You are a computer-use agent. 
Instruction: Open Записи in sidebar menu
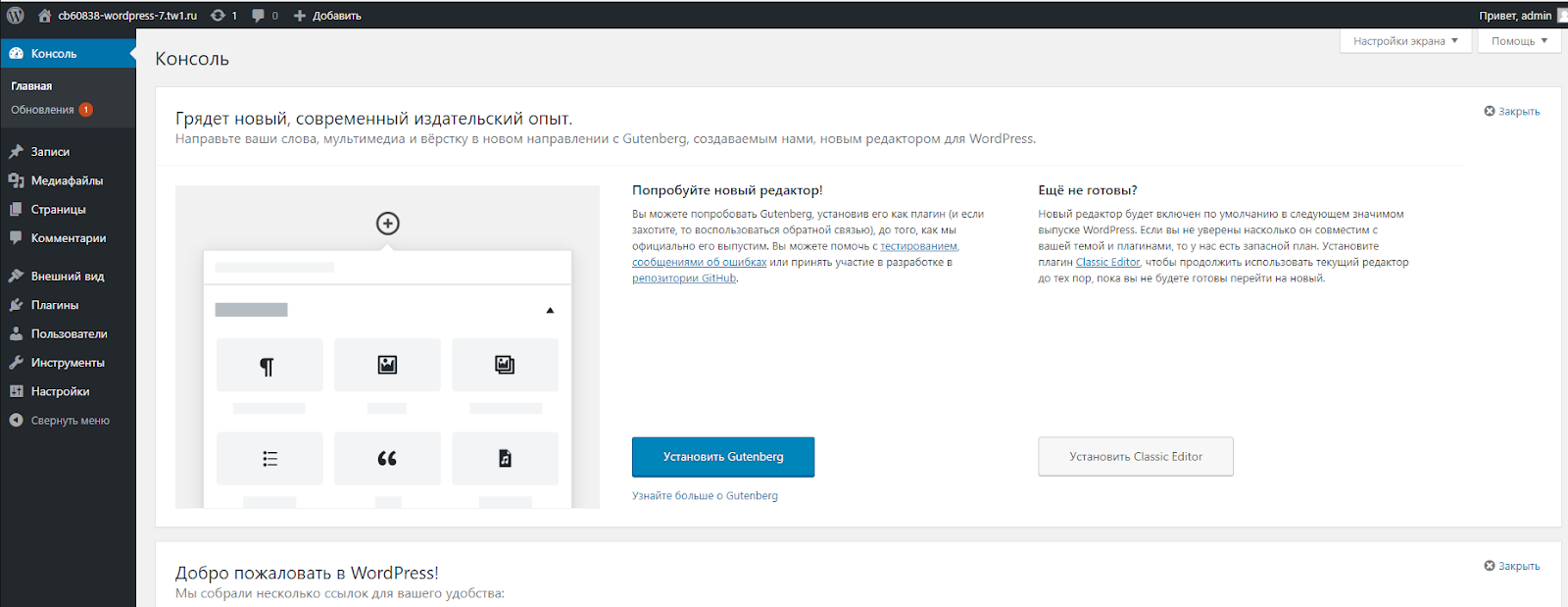click(x=50, y=152)
